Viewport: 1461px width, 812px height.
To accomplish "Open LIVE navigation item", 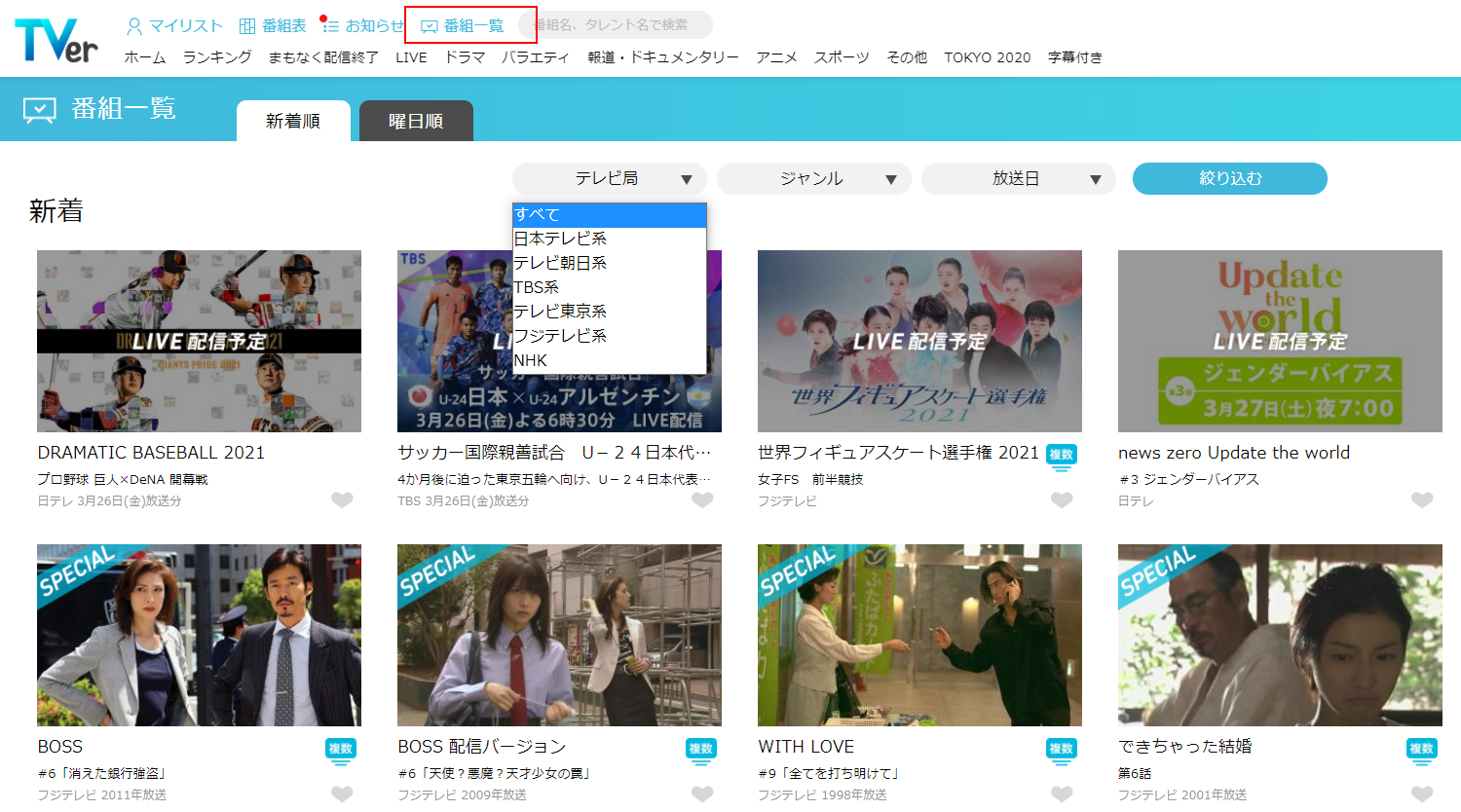I will point(411,57).
